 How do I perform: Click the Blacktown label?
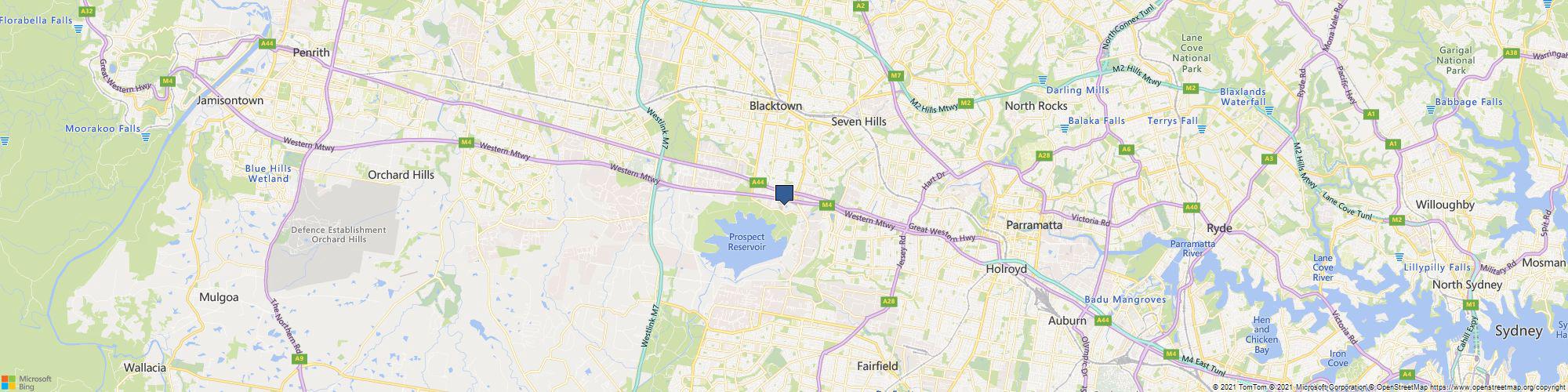[775, 105]
